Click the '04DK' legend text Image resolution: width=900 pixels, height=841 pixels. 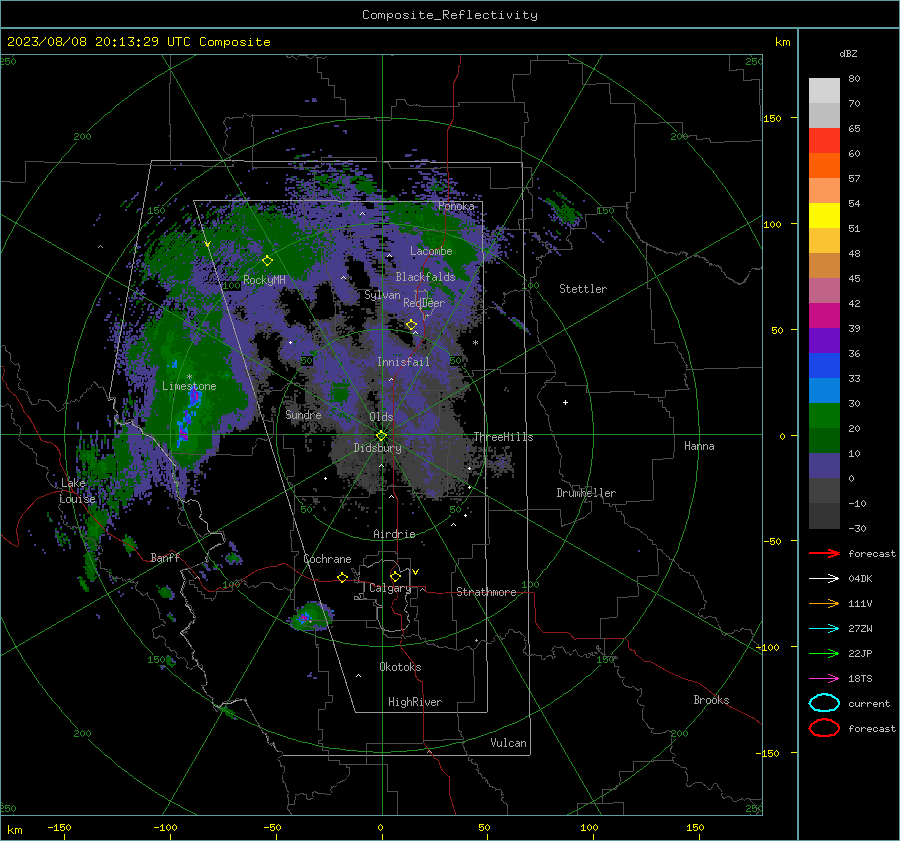[x=860, y=579]
